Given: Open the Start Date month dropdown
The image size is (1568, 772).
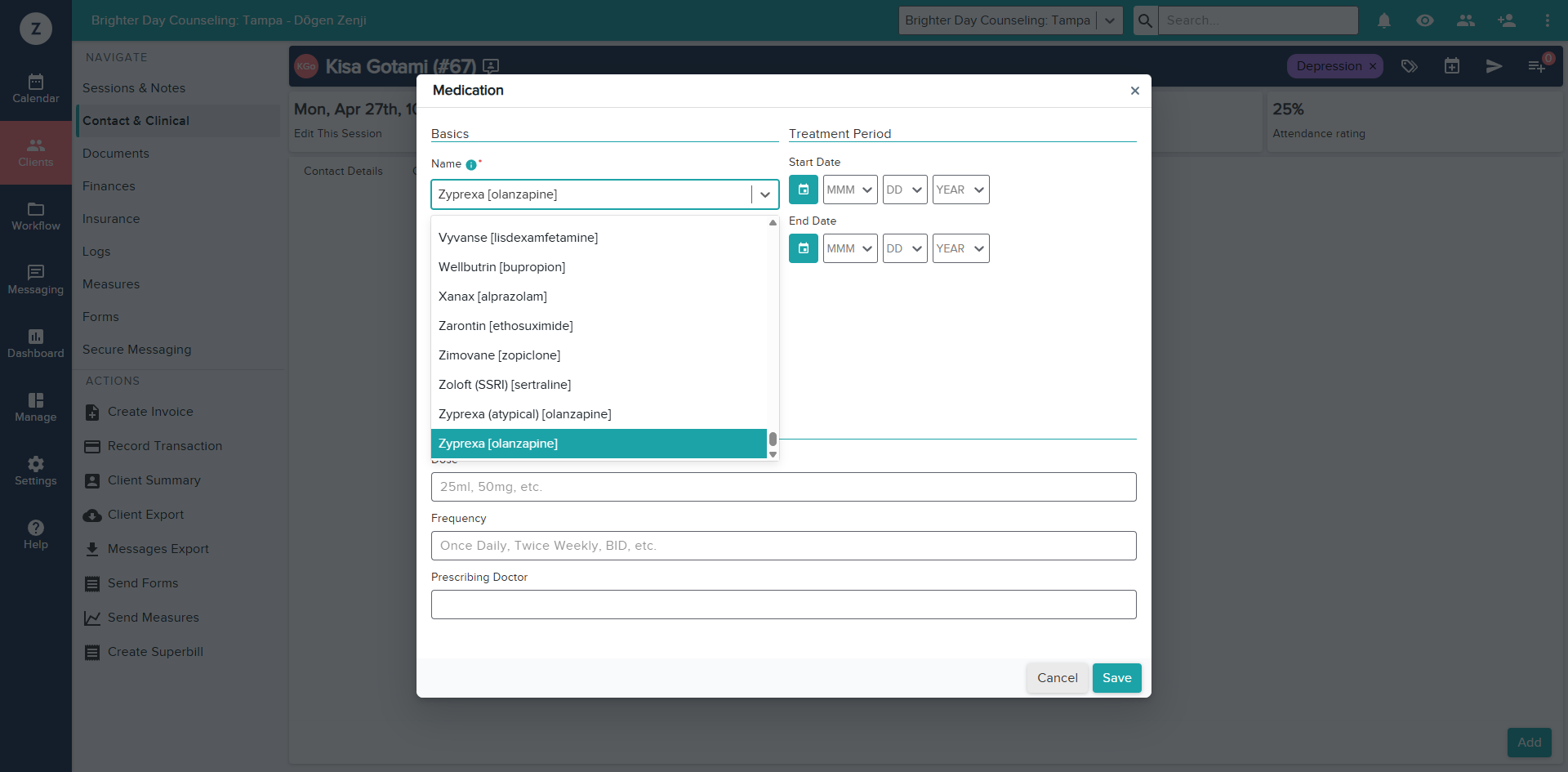Looking at the screenshot, I should click(x=850, y=190).
